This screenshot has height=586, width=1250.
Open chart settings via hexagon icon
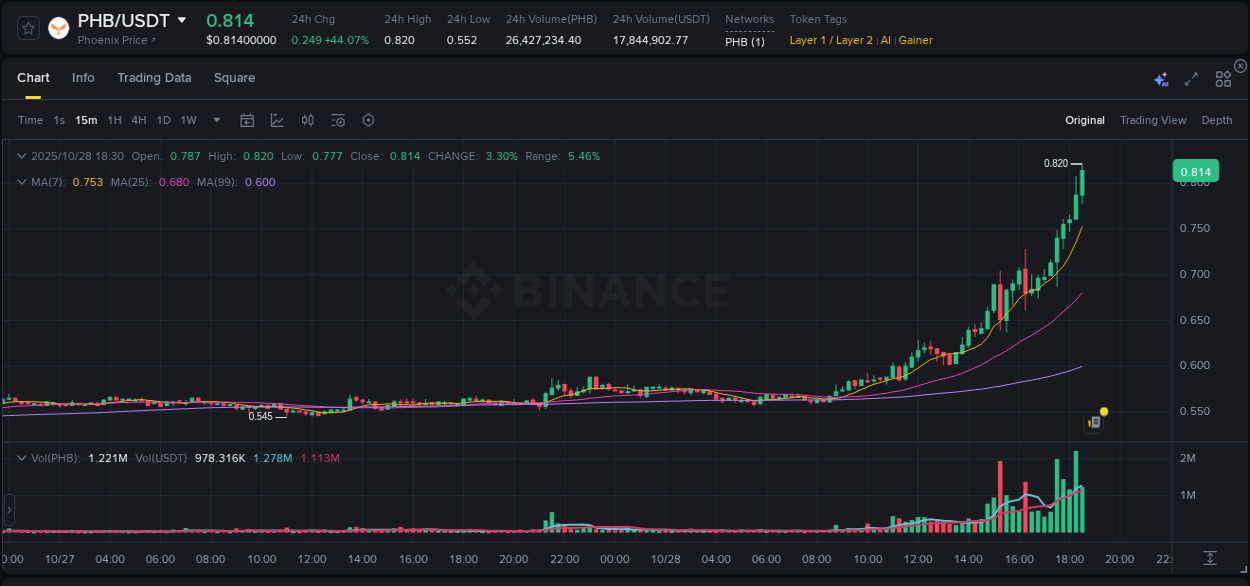point(368,120)
